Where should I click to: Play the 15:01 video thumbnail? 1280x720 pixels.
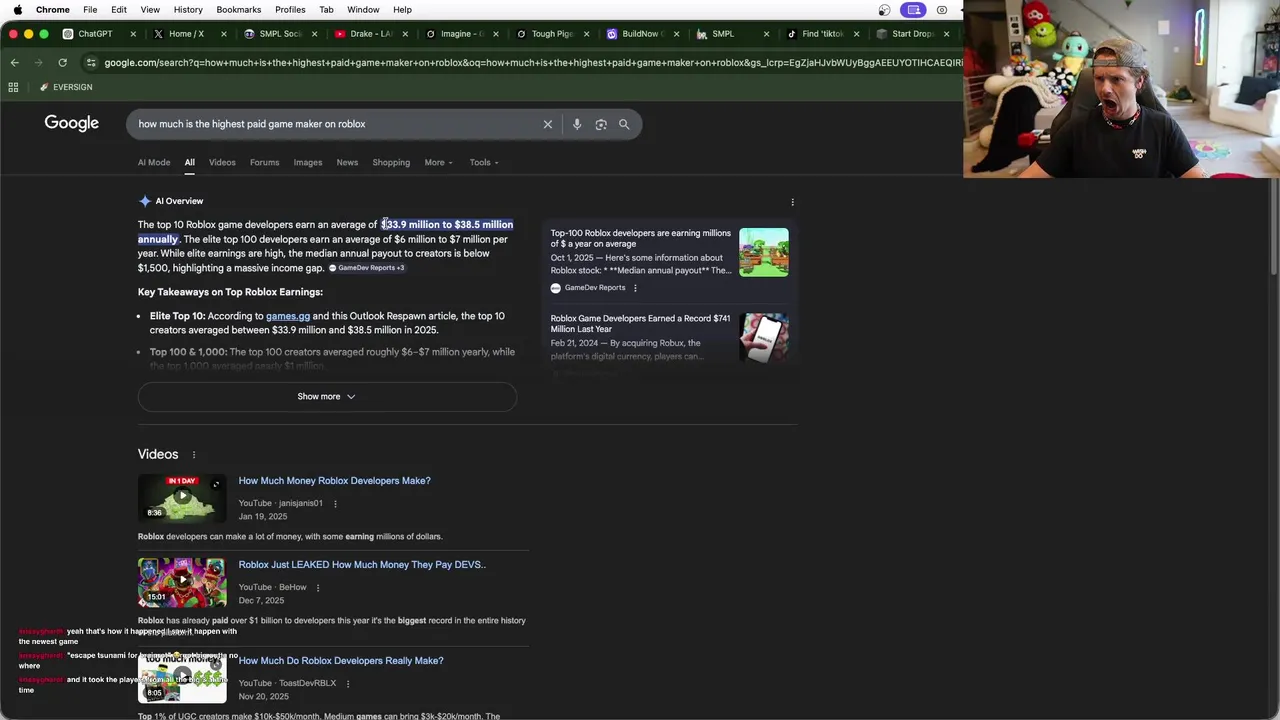coord(182,582)
